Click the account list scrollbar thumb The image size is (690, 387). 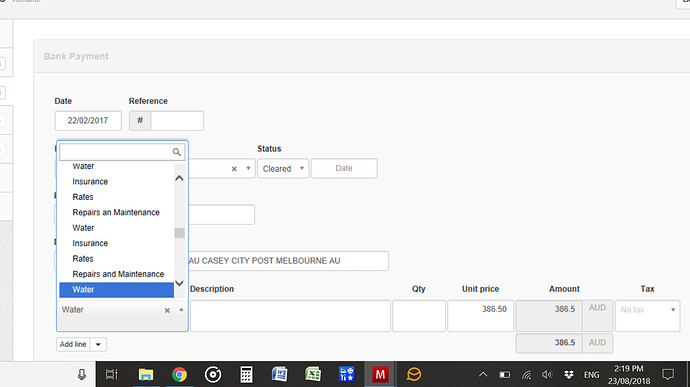coord(179,233)
